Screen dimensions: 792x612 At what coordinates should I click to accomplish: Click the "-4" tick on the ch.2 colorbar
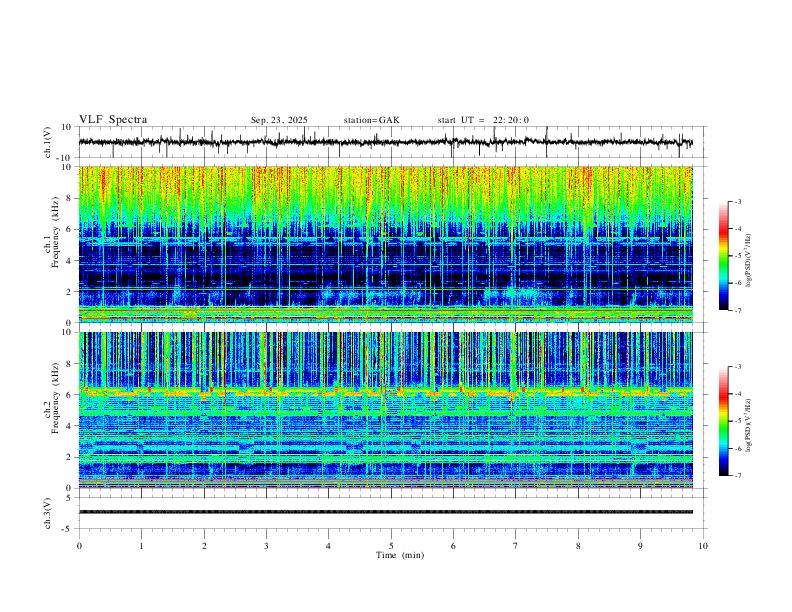(x=738, y=394)
